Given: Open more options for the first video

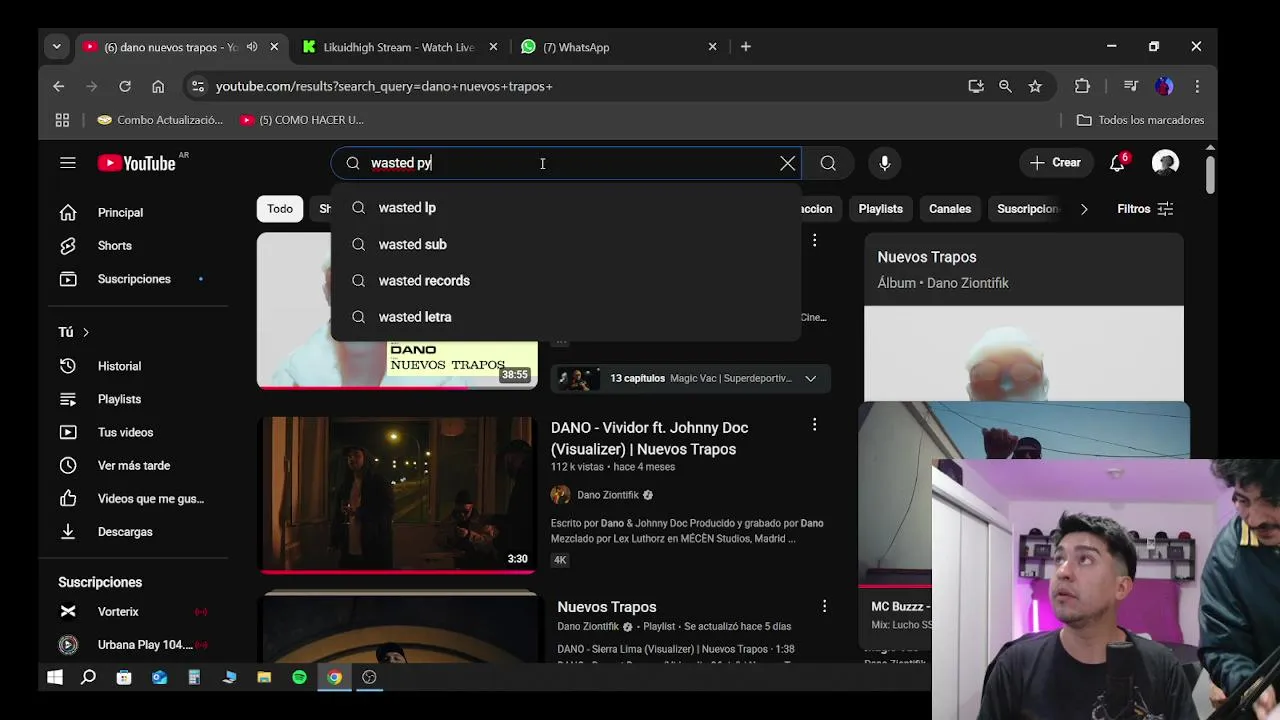Looking at the screenshot, I should 814,240.
